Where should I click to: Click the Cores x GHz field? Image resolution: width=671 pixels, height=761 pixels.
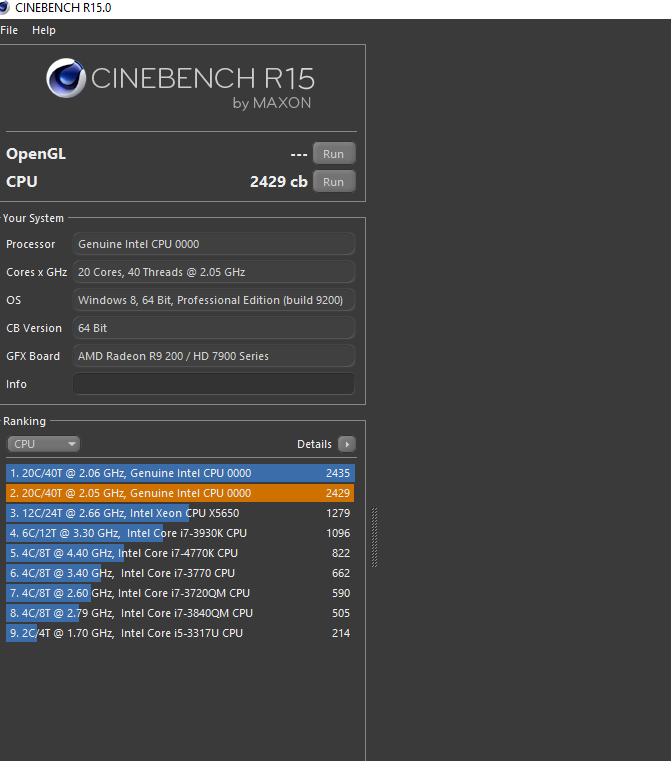213,272
